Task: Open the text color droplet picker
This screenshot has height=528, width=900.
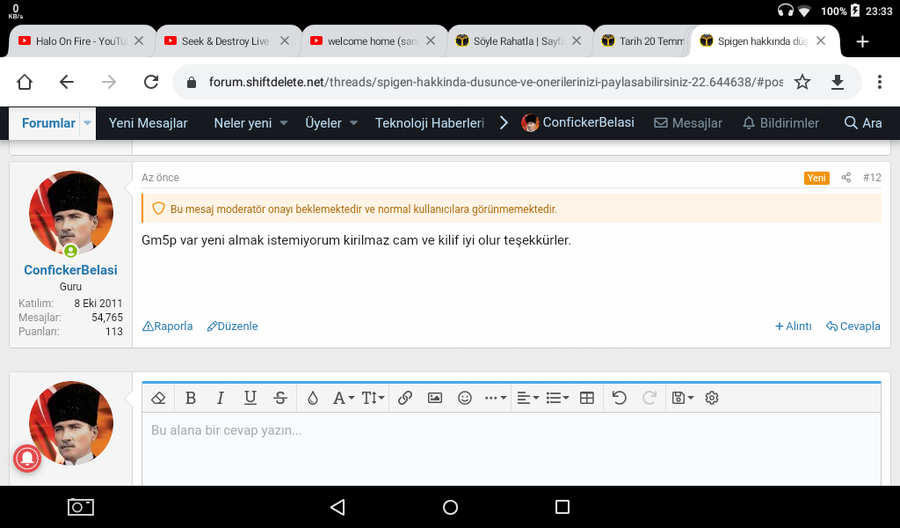Action: pyautogui.click(x=312, y=398)
